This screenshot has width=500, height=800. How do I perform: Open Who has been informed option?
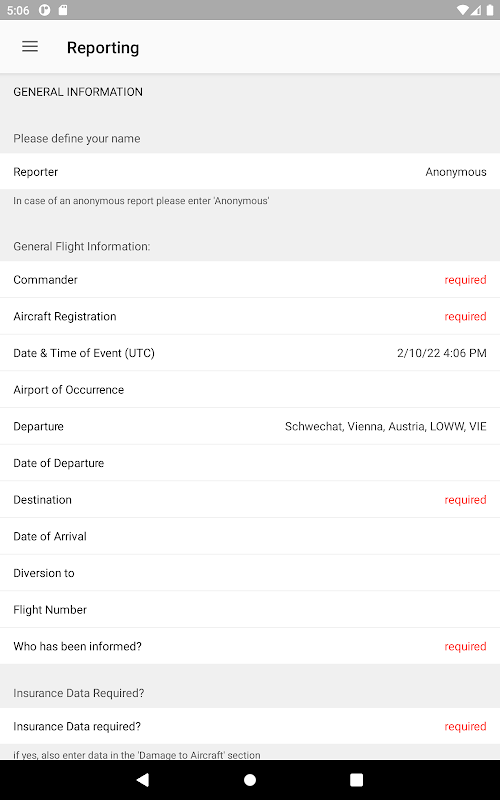coord(250,646)
